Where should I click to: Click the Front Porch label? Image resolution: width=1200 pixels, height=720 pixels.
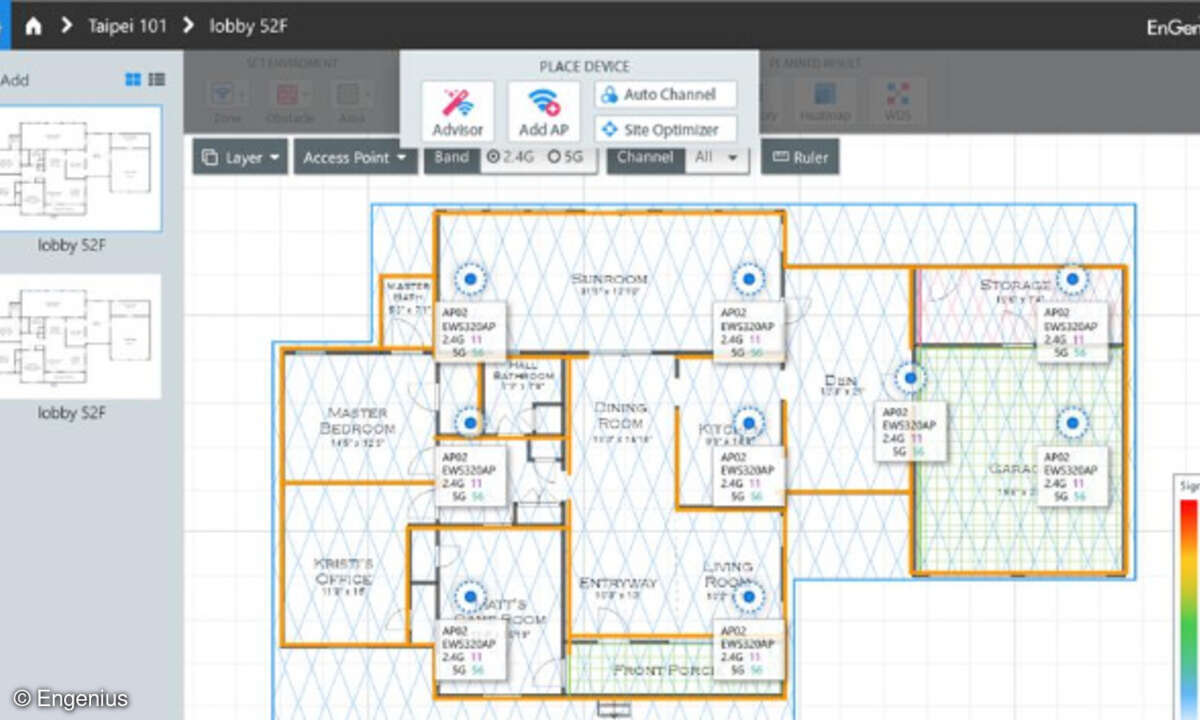point(663,670)
